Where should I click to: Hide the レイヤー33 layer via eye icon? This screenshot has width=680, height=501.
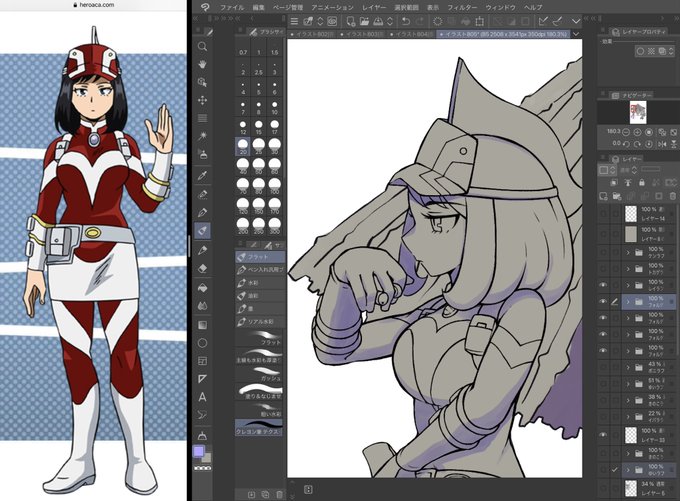(x=603, y=434)
